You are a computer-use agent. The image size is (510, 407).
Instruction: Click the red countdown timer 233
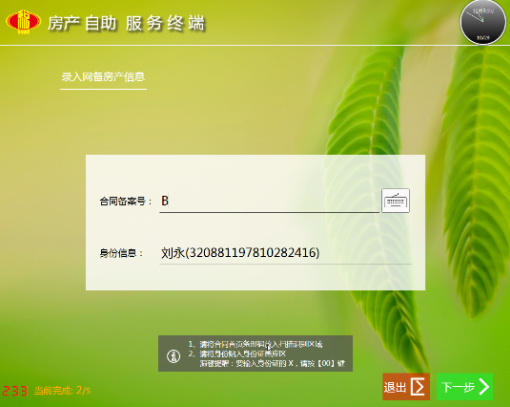[x=15, y=390]
